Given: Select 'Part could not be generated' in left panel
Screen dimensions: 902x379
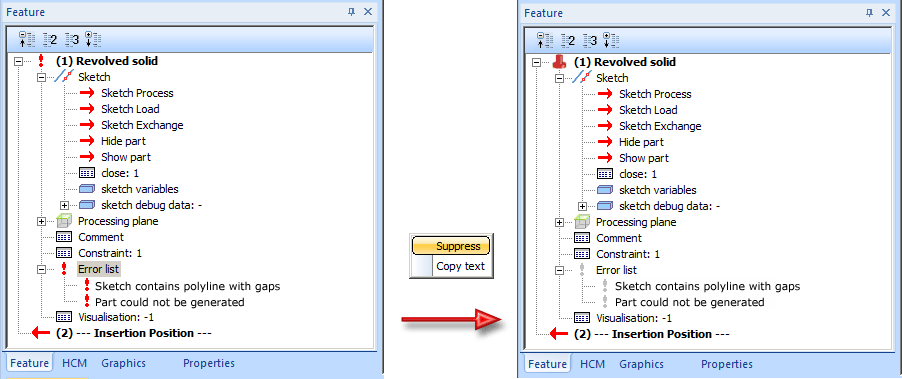Looking at the screenshot, I should pyautogui.click(x=170, y=302).
